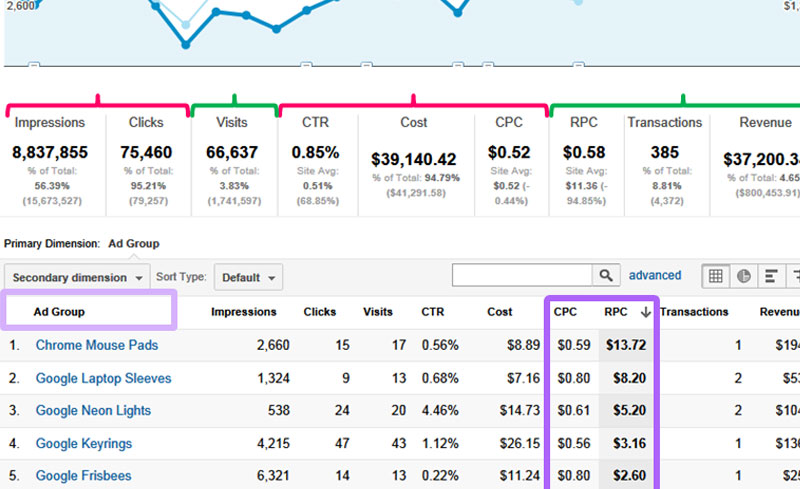800x489 pixels.
Task: Click the CPC cell $0.61
Action: pyautogui.click(x=574, y=410)
